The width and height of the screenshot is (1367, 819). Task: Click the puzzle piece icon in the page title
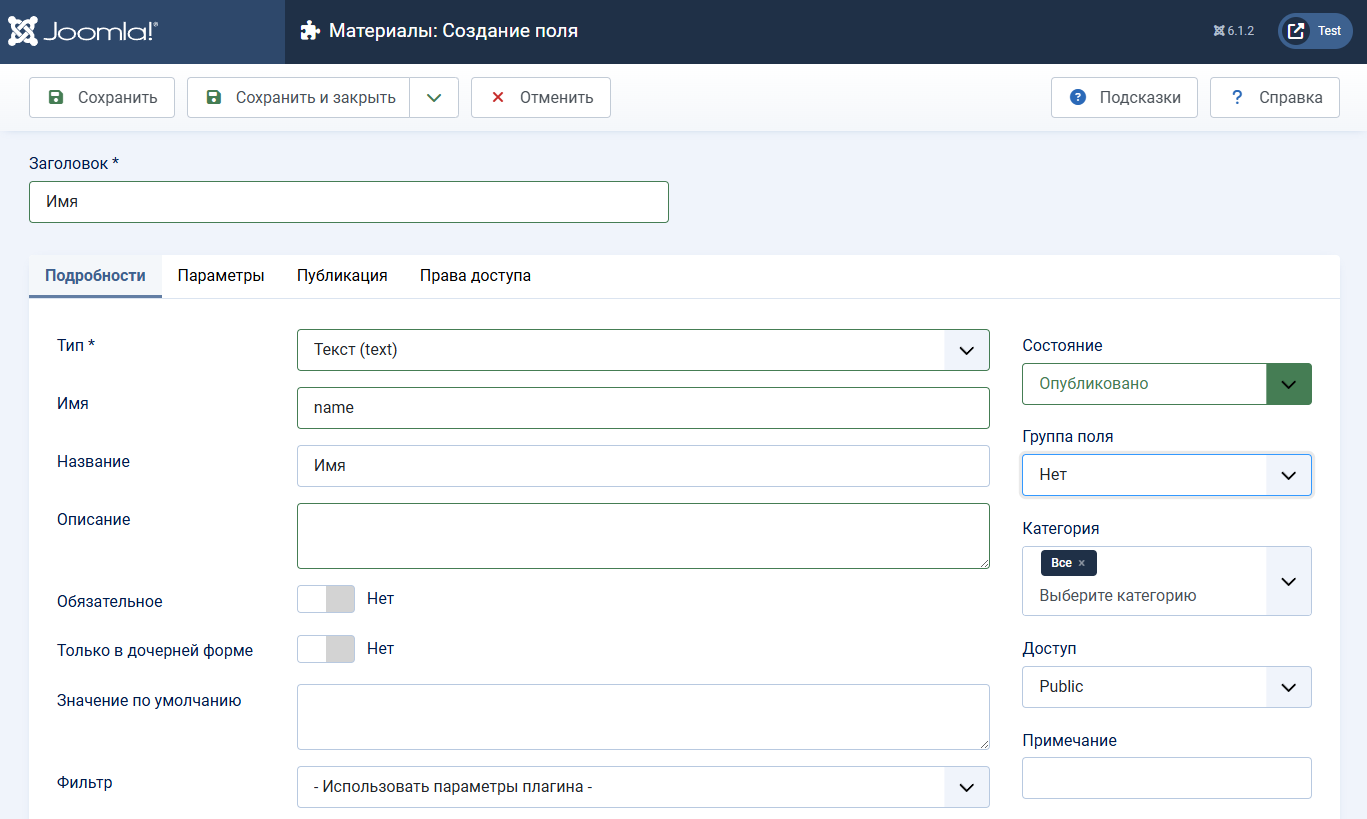pos(310,31)
